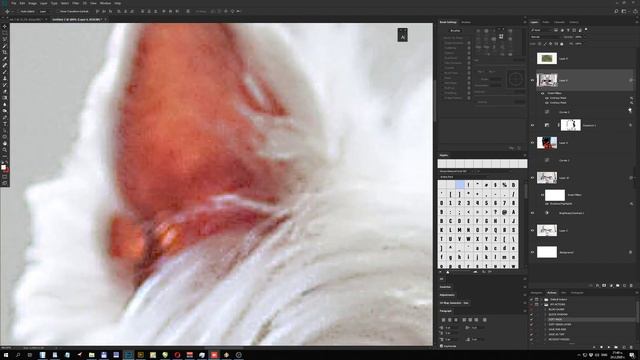Switch to the Channels tab

(x=559, y=22)
